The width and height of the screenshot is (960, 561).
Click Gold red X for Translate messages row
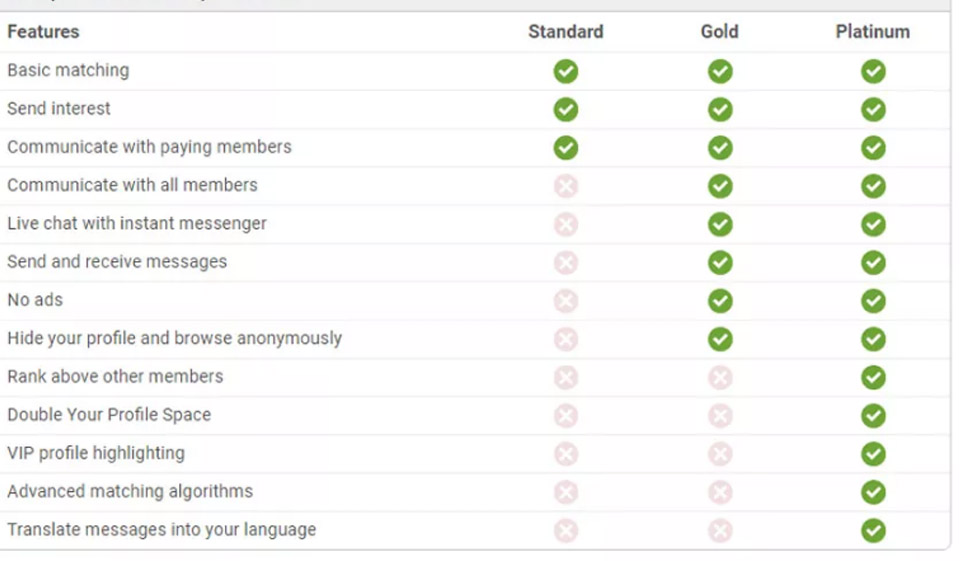[720, 530]
